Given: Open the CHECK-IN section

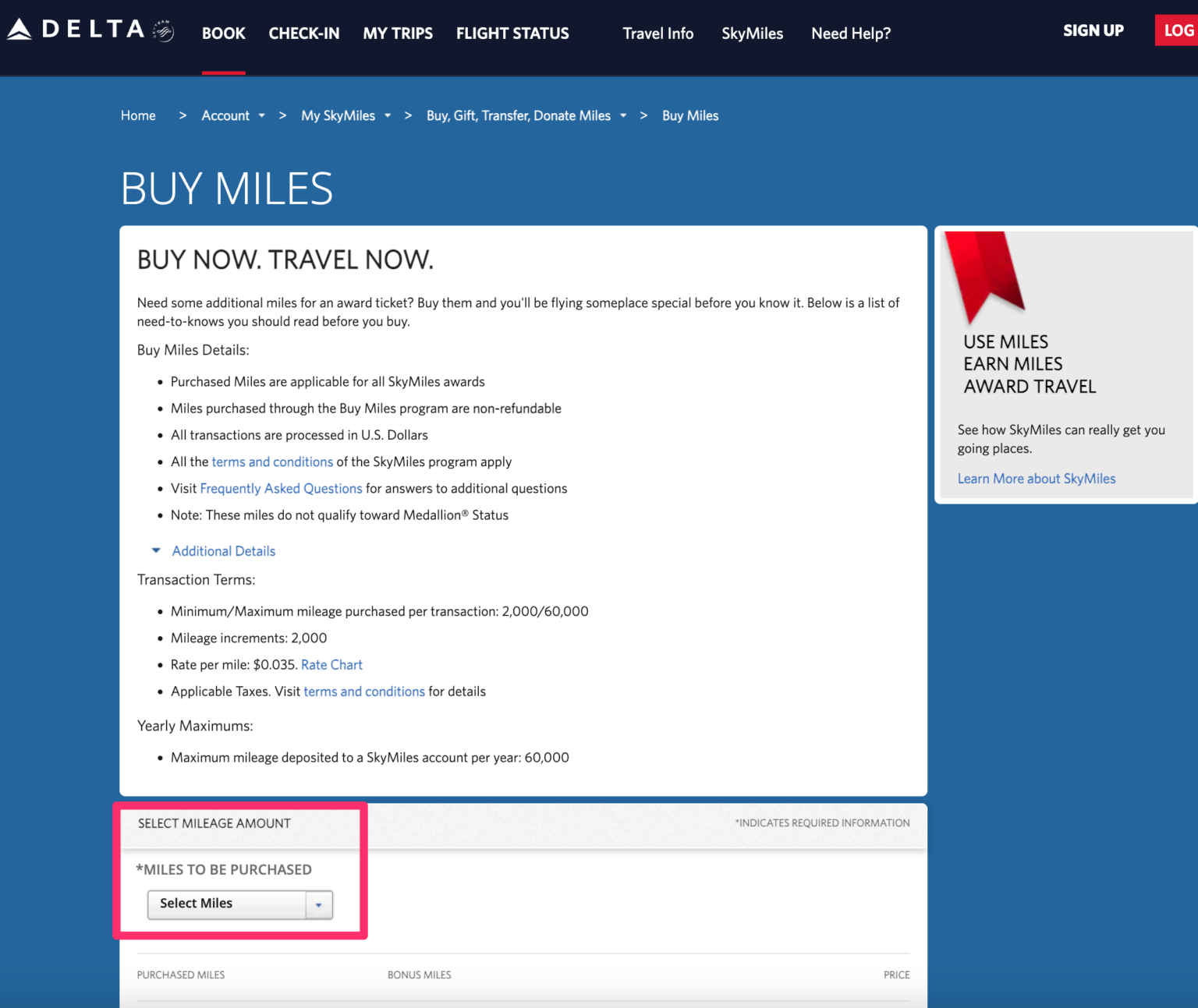Looking at the screenshot, I should (x=304, y=34).
